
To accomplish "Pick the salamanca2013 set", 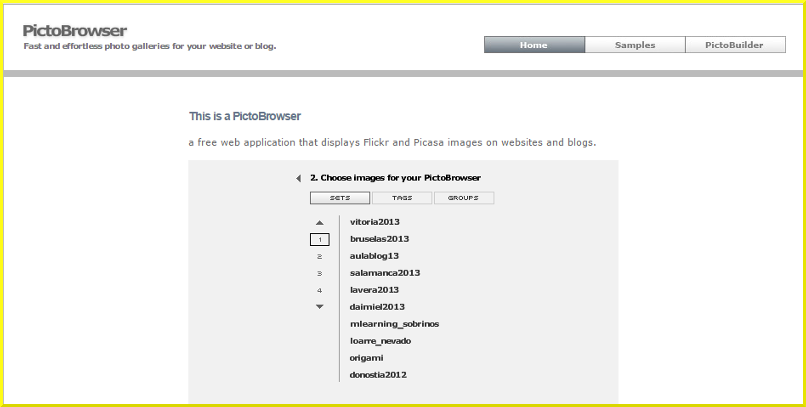I will (385, 273).
